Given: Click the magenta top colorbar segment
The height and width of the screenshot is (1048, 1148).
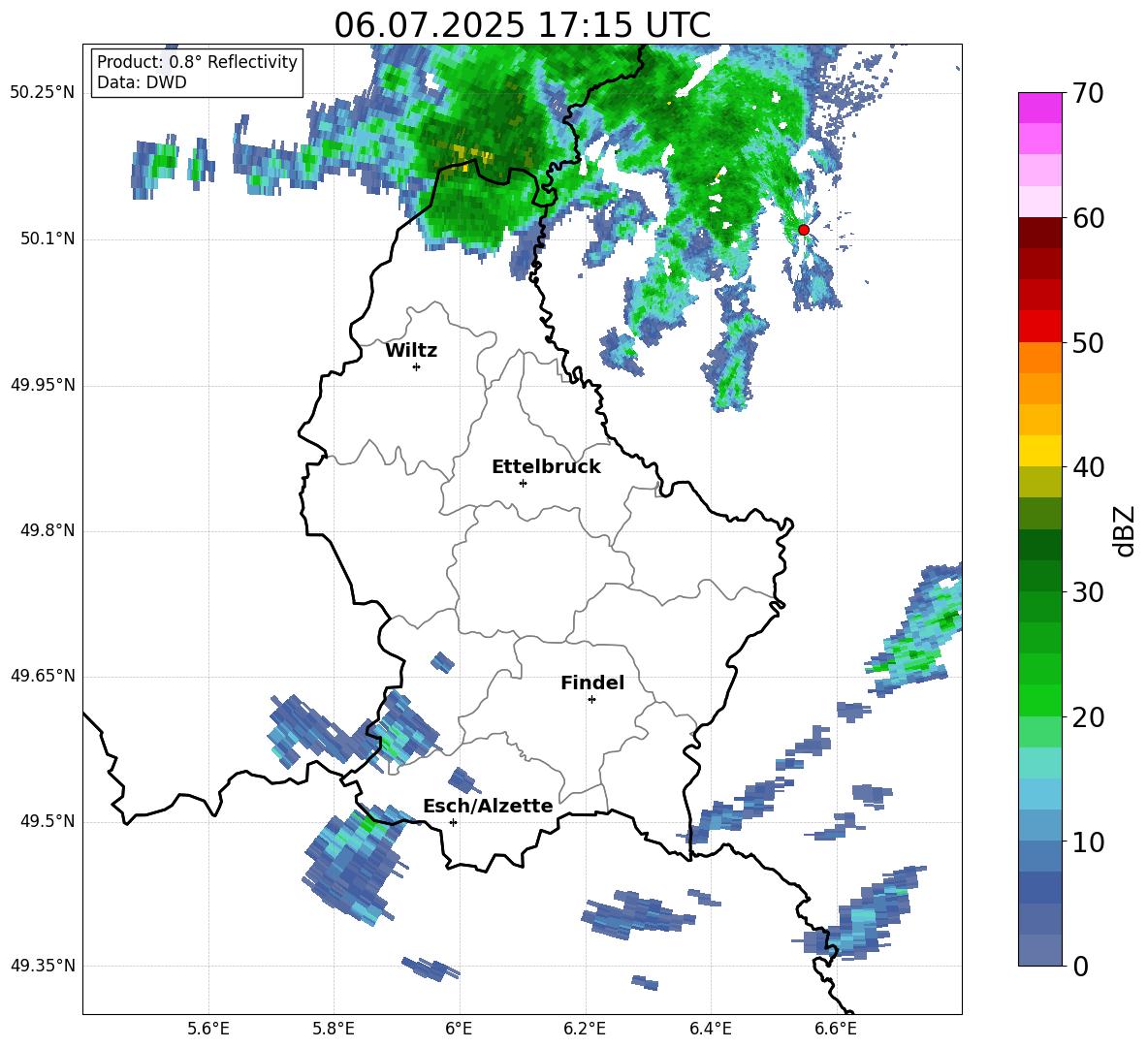Looking at the screenshot, I should [x=1039, y=108].
